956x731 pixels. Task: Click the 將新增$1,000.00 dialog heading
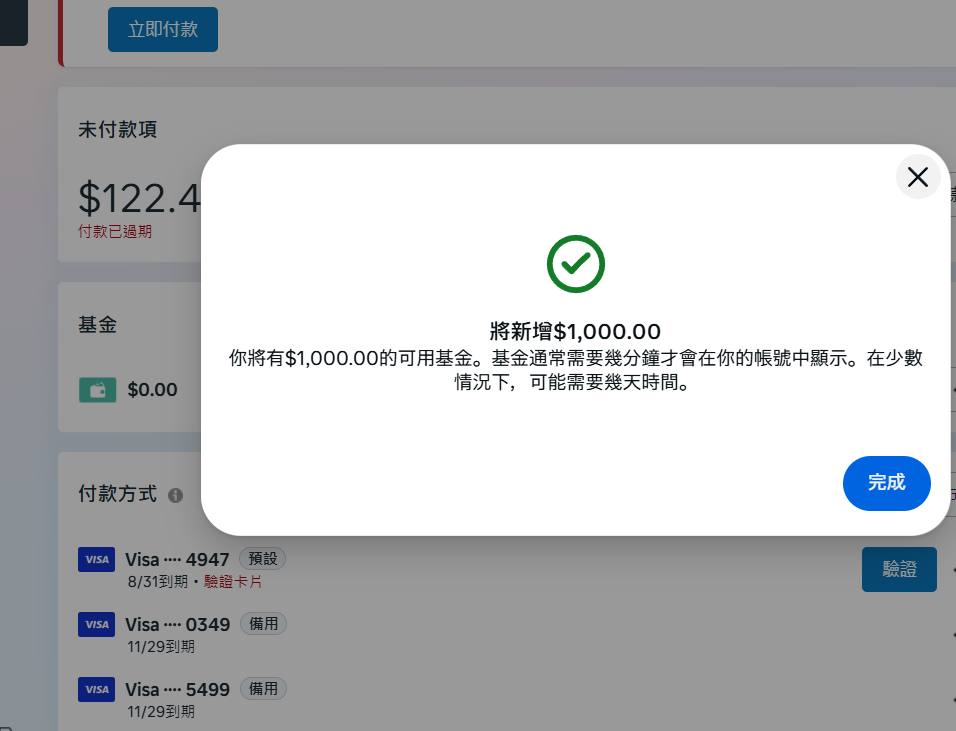(575, 332)
